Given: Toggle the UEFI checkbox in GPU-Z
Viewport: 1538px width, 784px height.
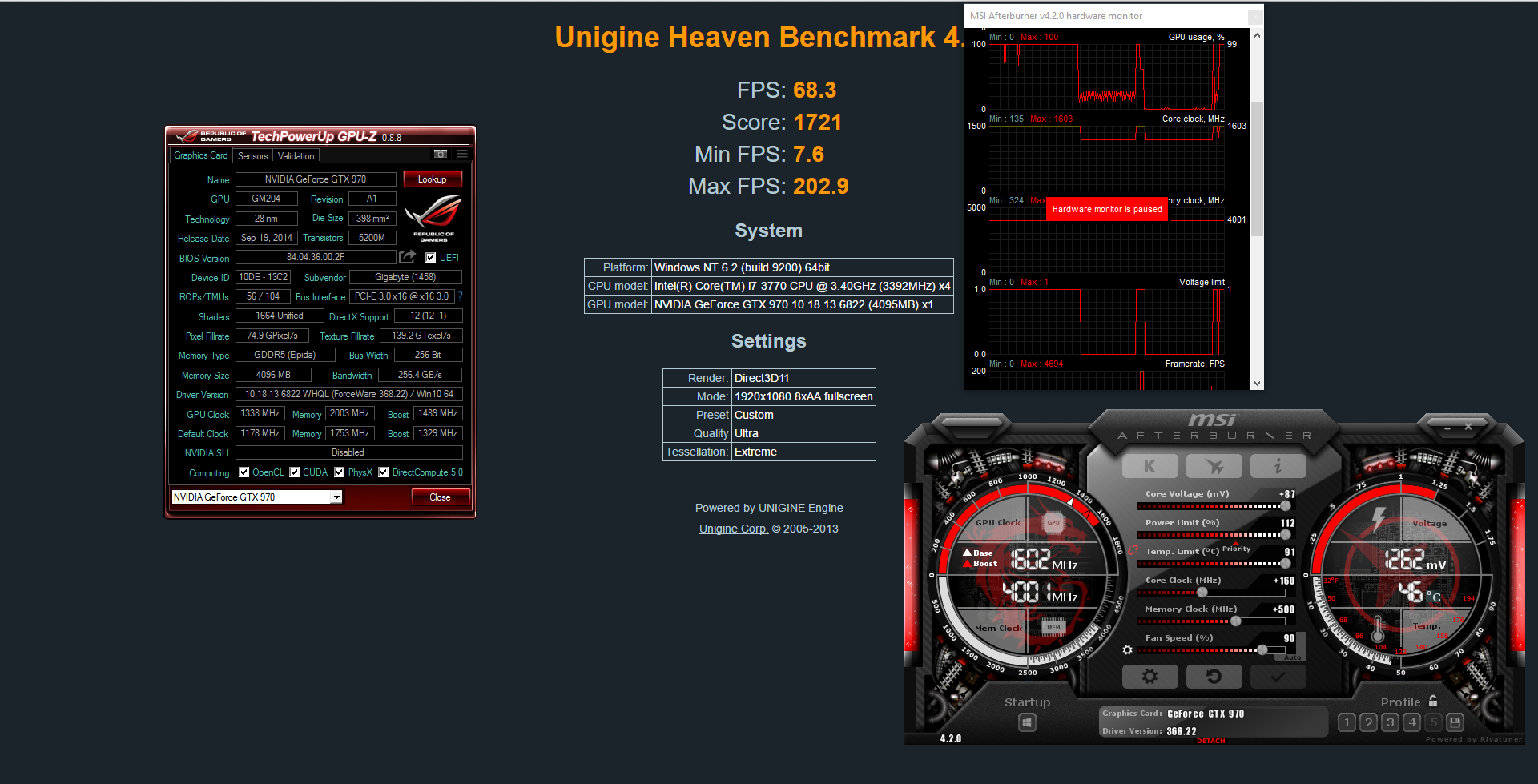Looking at the screenshot, I should 431,258.
